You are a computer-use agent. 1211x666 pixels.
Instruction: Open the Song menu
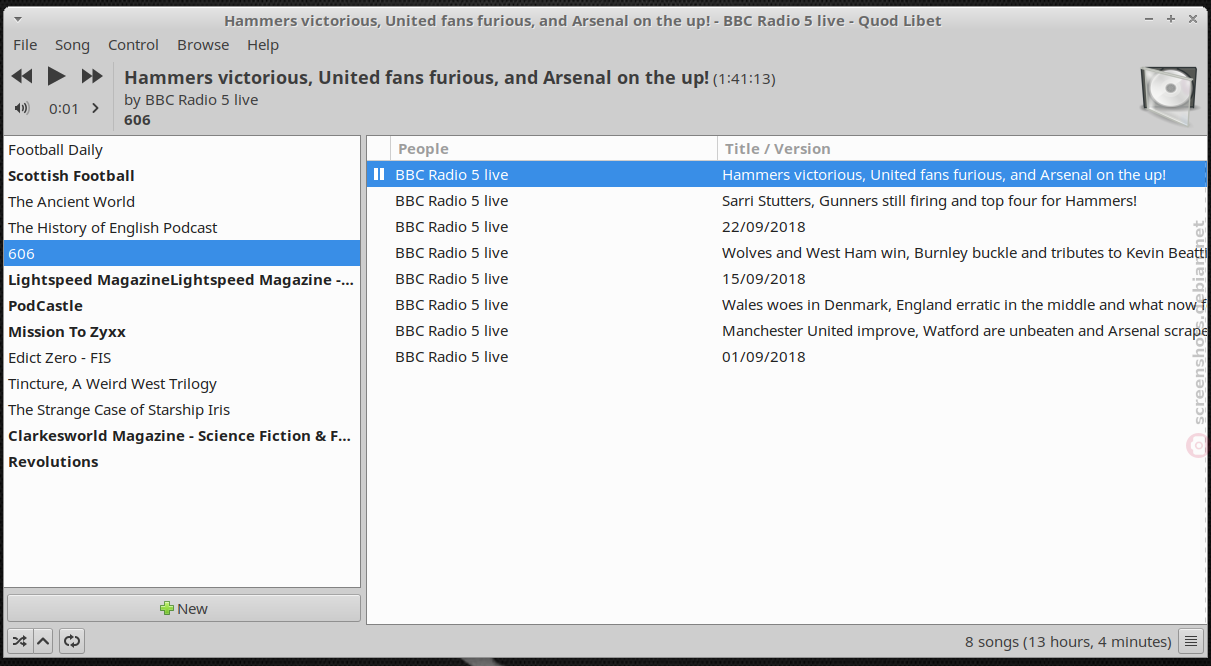[72, 45]
